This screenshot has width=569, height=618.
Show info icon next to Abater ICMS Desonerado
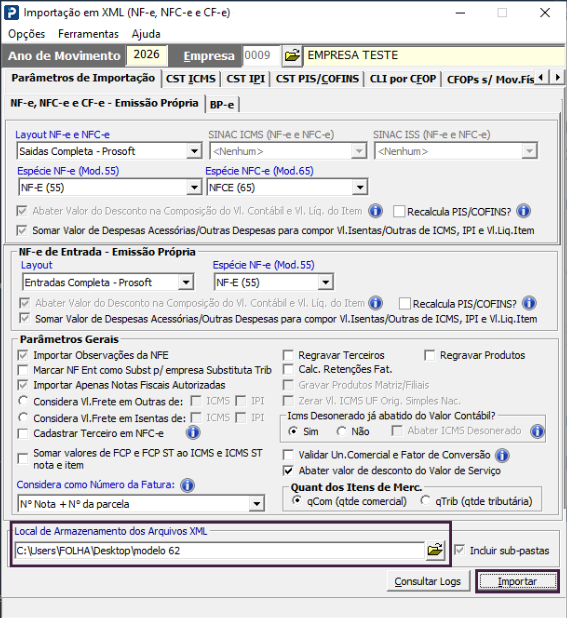(x=537, y=431)
